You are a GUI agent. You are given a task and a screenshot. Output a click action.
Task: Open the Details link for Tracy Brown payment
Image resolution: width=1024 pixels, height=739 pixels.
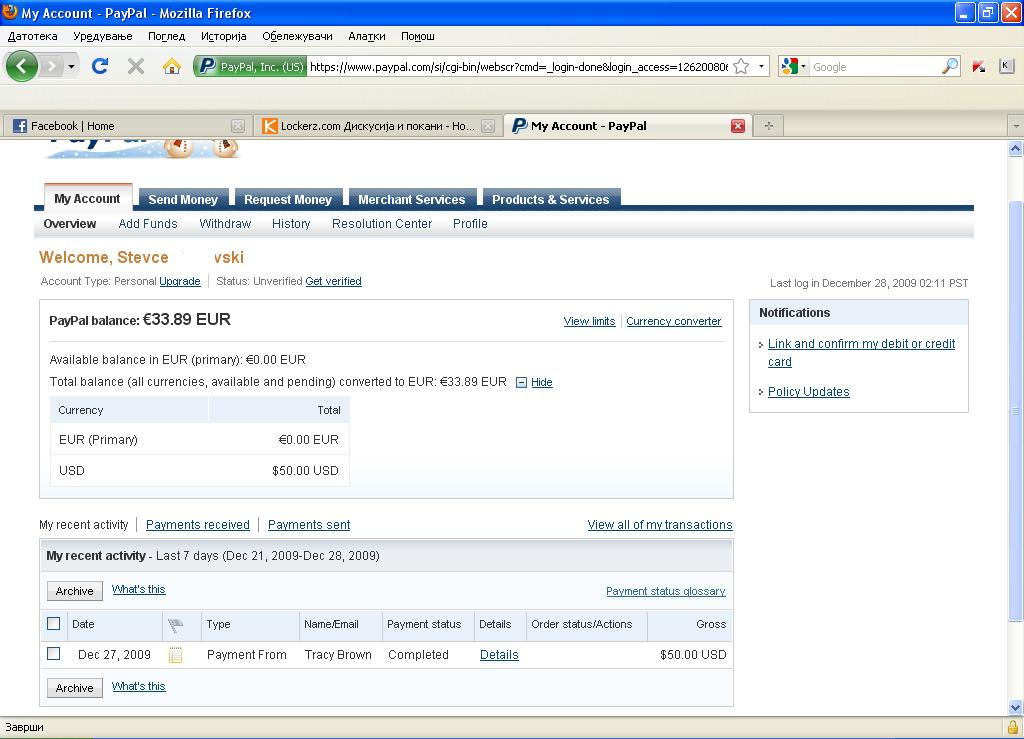click(499, 655)
